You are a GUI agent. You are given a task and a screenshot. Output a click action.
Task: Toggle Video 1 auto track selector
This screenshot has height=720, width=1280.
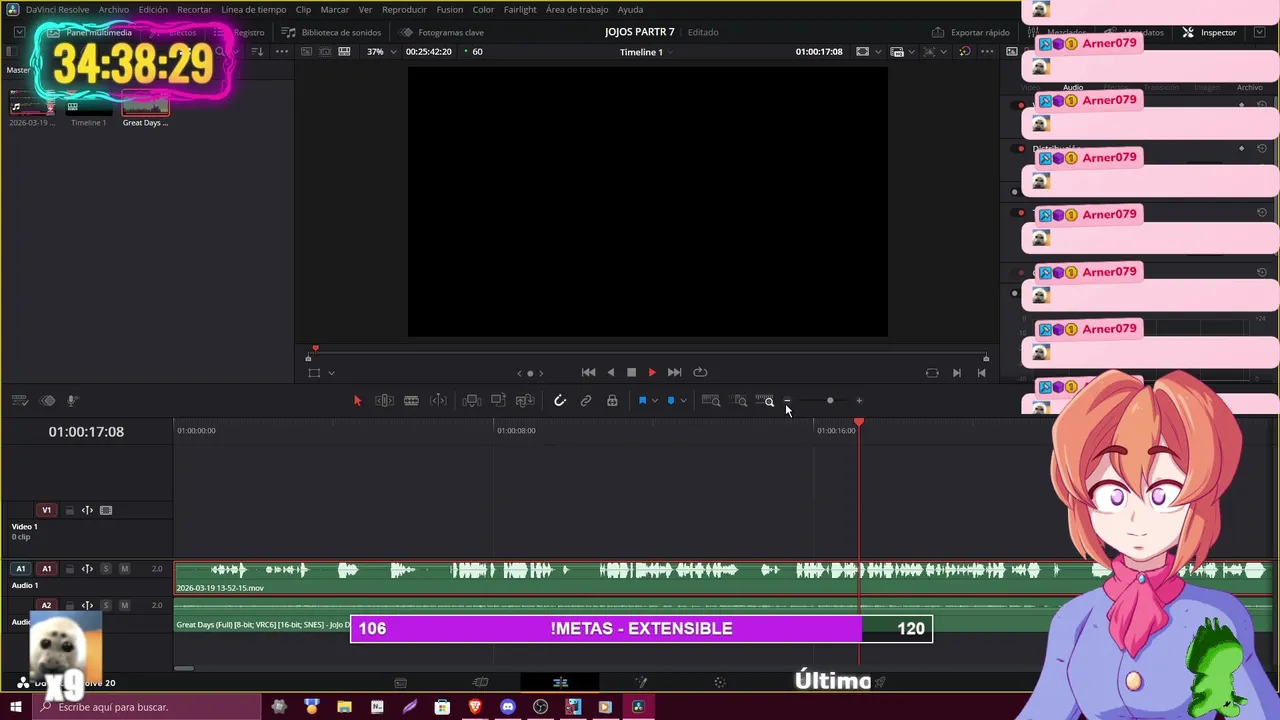87,510
